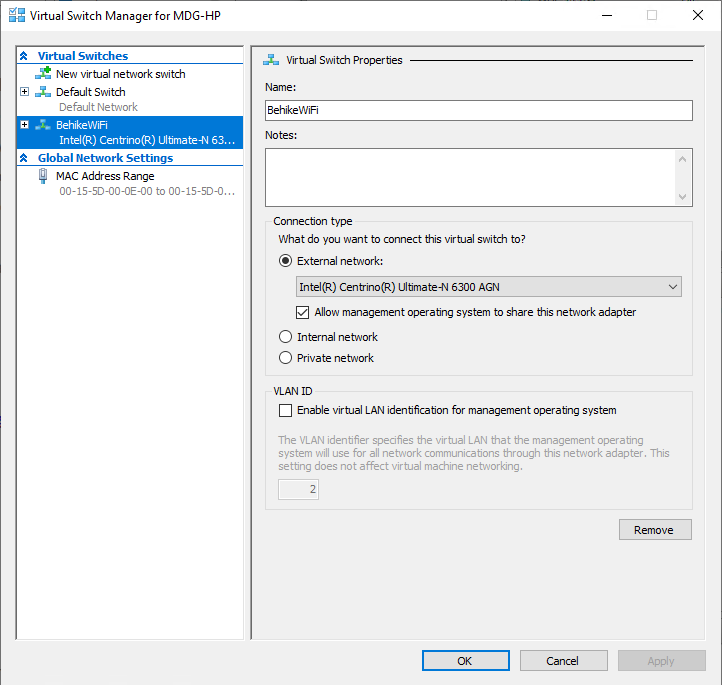Collapse the Virtual Switches section chevron
The width and height of the screenshot is (722, 685).
[26, 56]
